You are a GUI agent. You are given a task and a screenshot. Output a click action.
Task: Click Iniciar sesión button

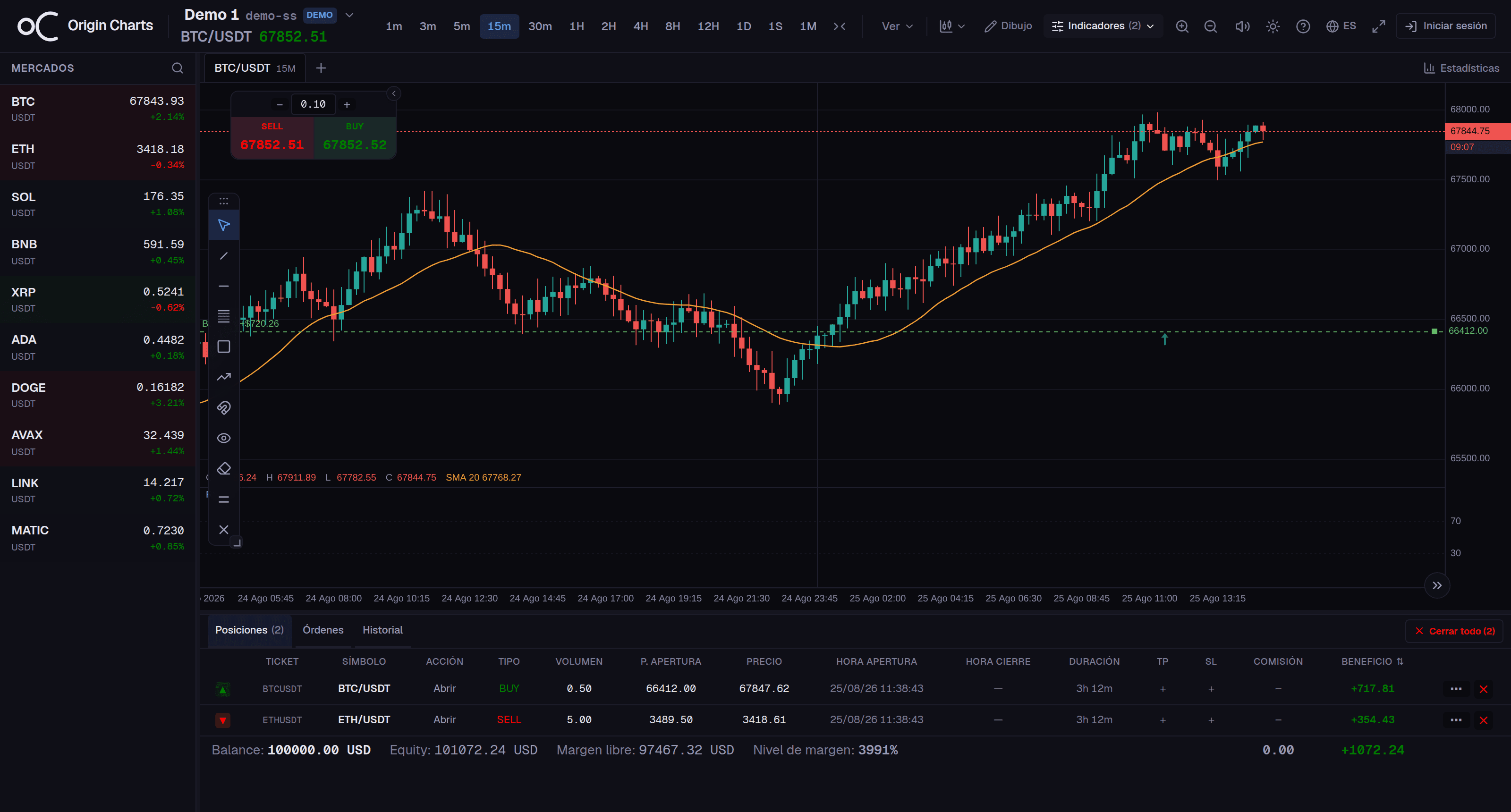pyautogui.click(x=1446, y=26)
